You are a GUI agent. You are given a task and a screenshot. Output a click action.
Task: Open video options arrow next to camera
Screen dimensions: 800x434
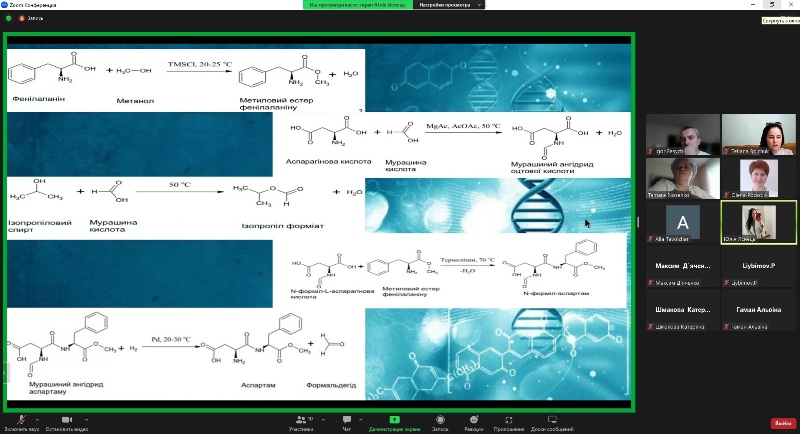coord(86,420)
